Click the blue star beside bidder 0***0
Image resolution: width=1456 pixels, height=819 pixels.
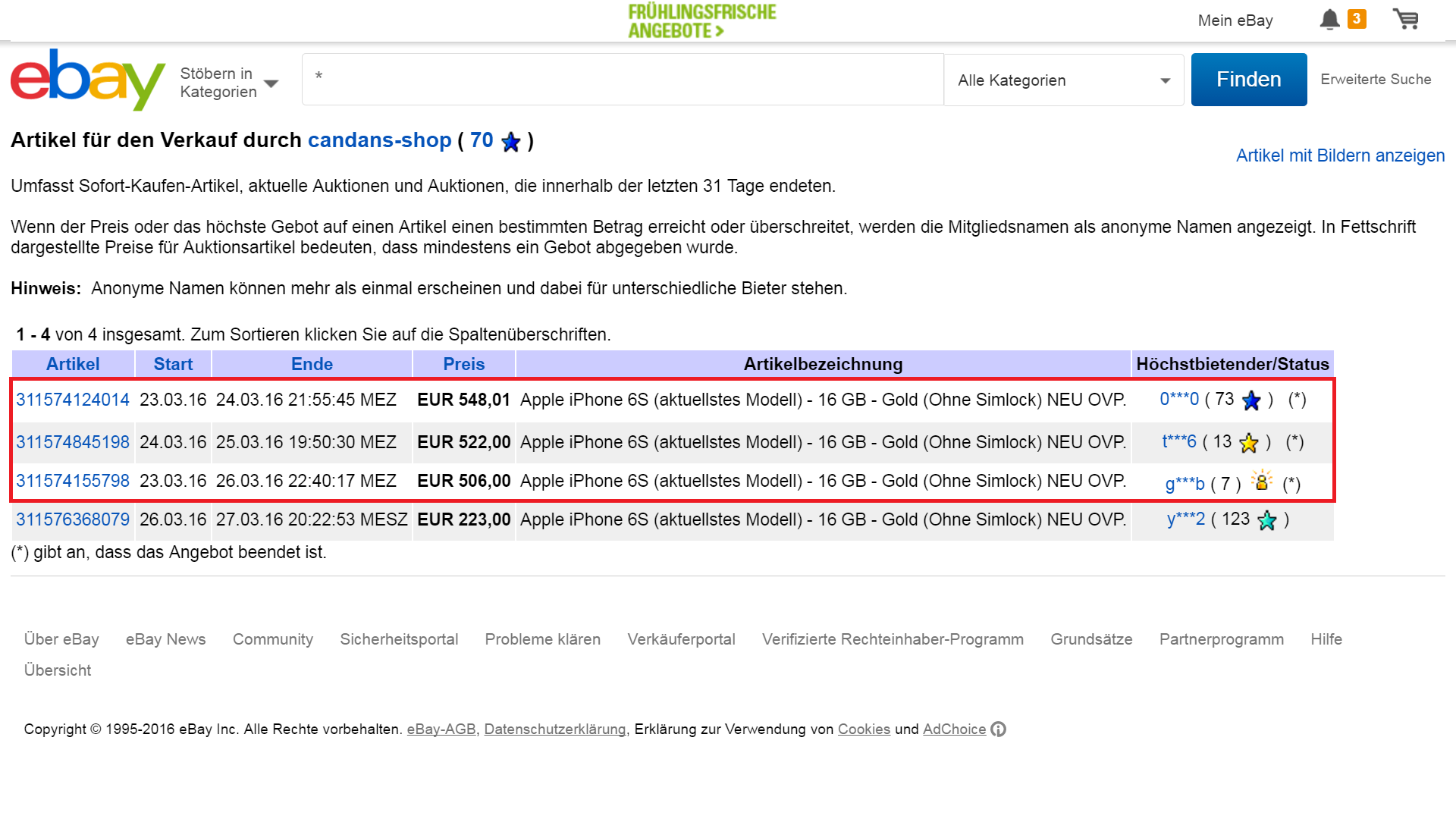click(x=1251, y=400)
